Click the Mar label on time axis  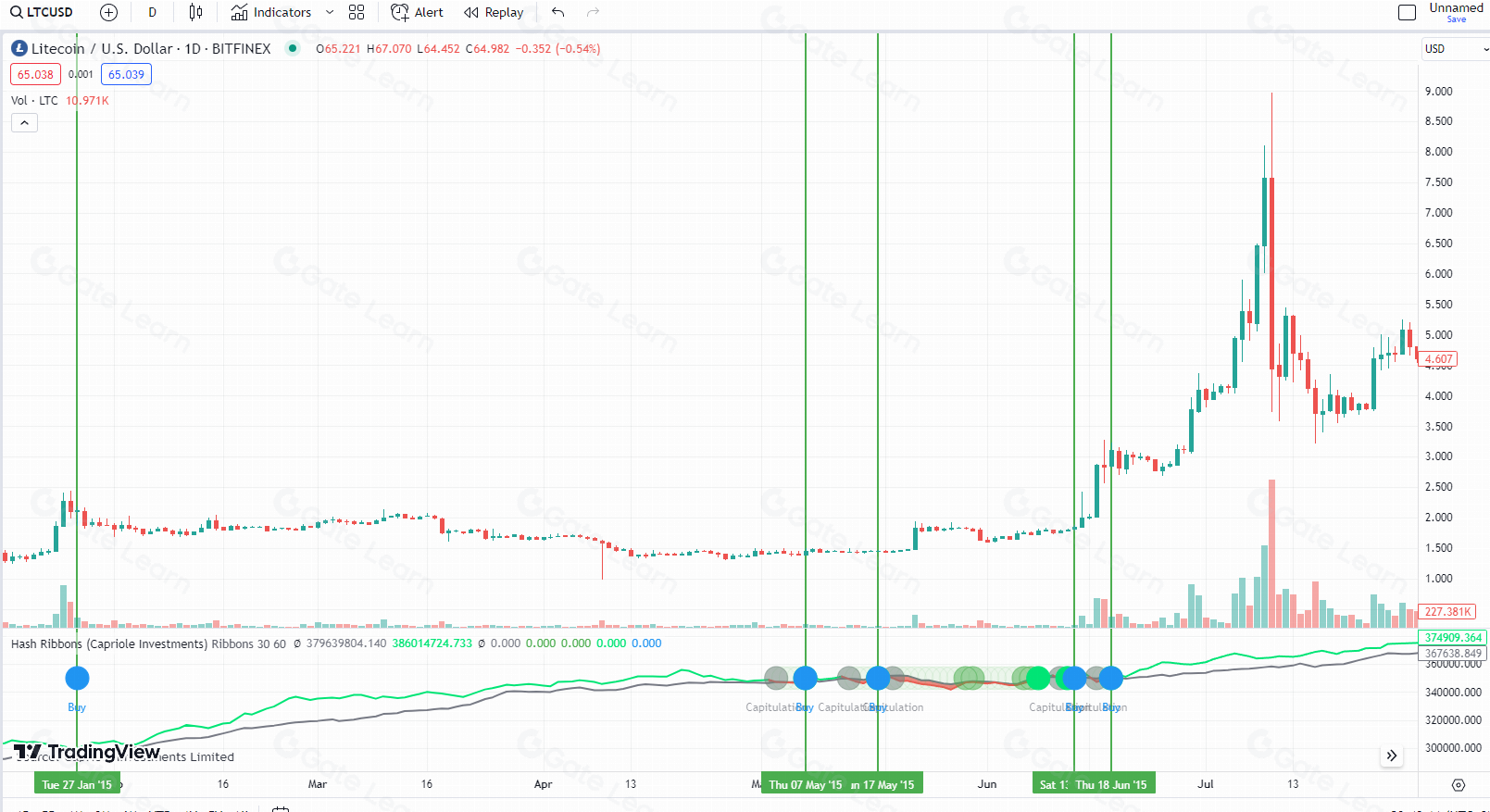tap(317, 784)
